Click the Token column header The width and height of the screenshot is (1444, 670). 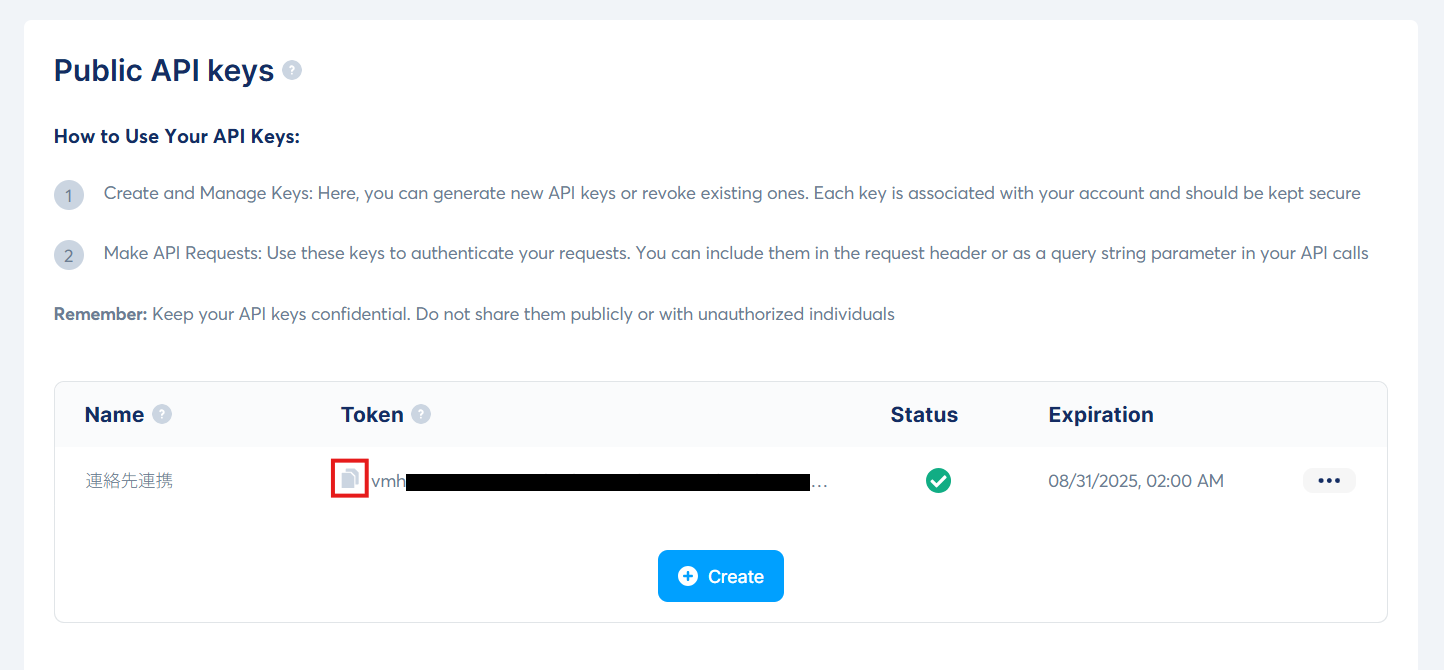click(372, 415)
